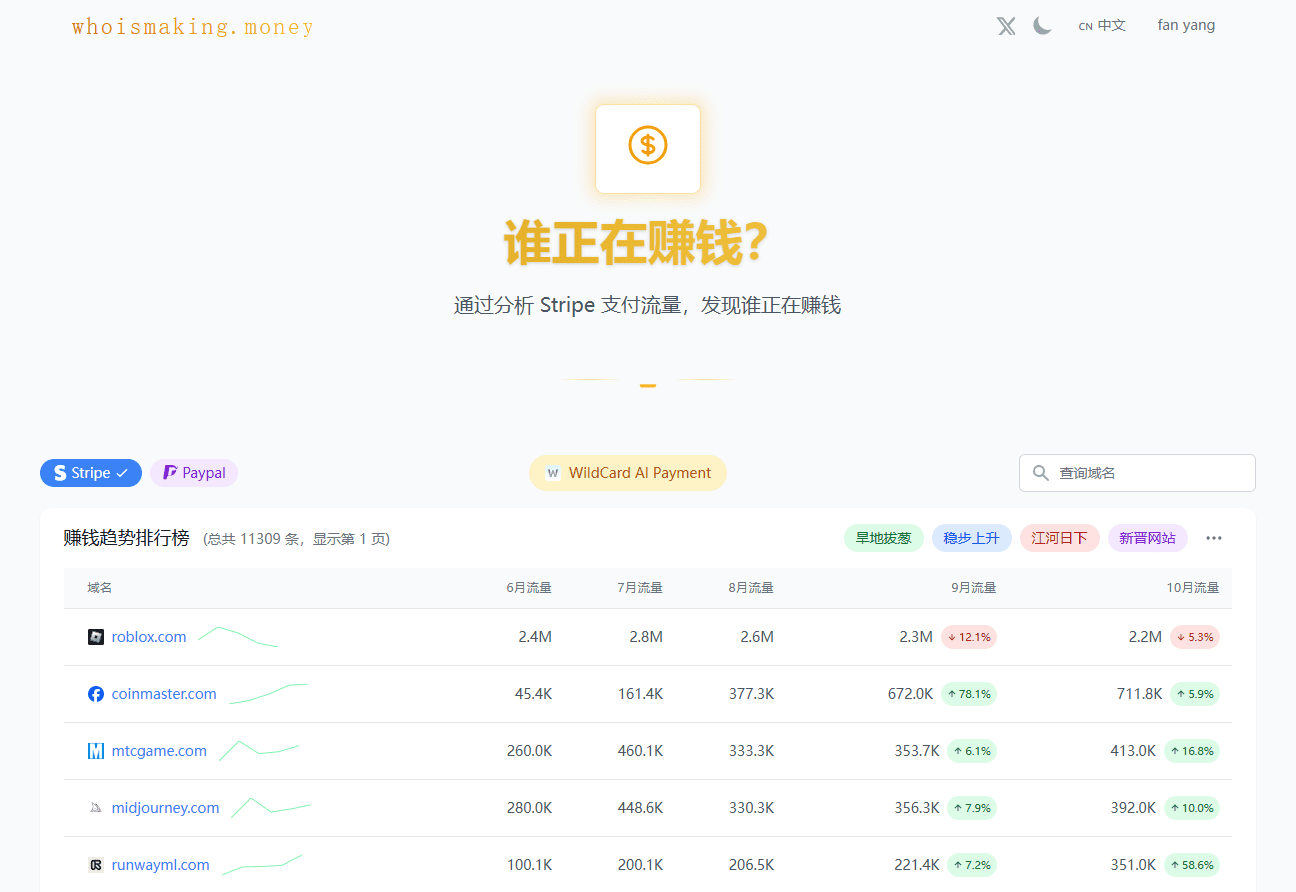
Task: Open coinmaster.com domain link
Action: [164, 694]
